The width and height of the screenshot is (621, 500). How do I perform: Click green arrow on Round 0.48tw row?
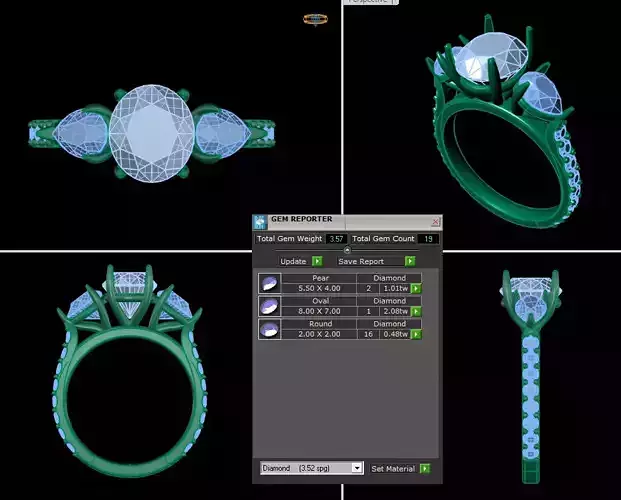tap(415, 334)
